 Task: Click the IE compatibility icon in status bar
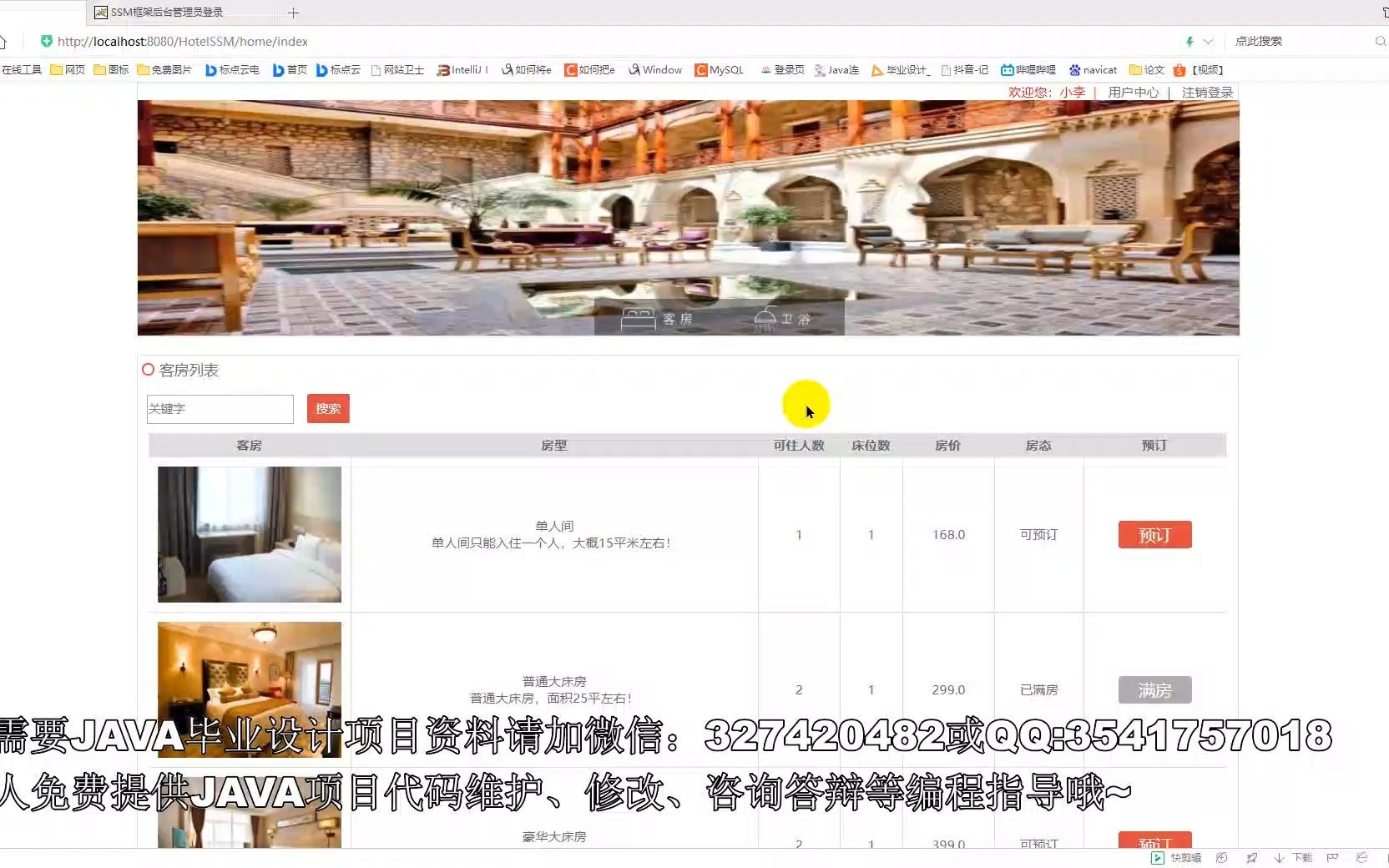pyautogui.click(x=1361, y=858)
